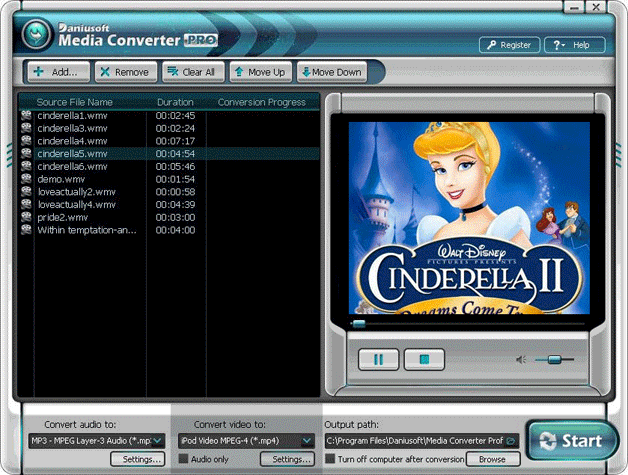The height and width of the screenshot is (475, 628).
Task: Expand the Convert audio to dropdown
Action: tap(158, 440)
